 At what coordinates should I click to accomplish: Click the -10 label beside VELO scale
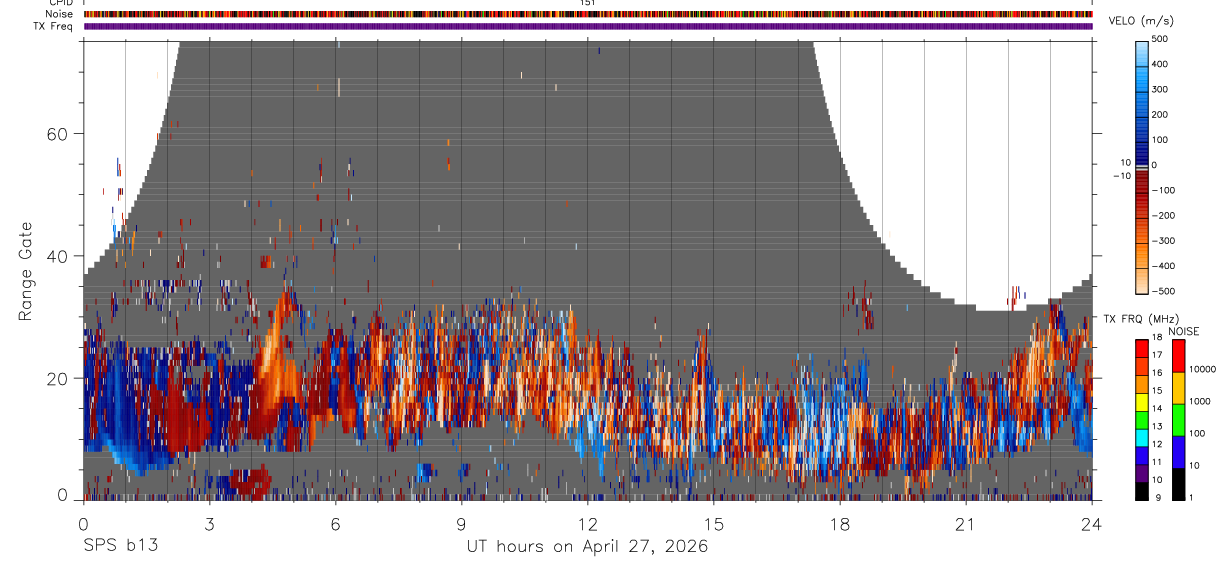click(1120, 176)
